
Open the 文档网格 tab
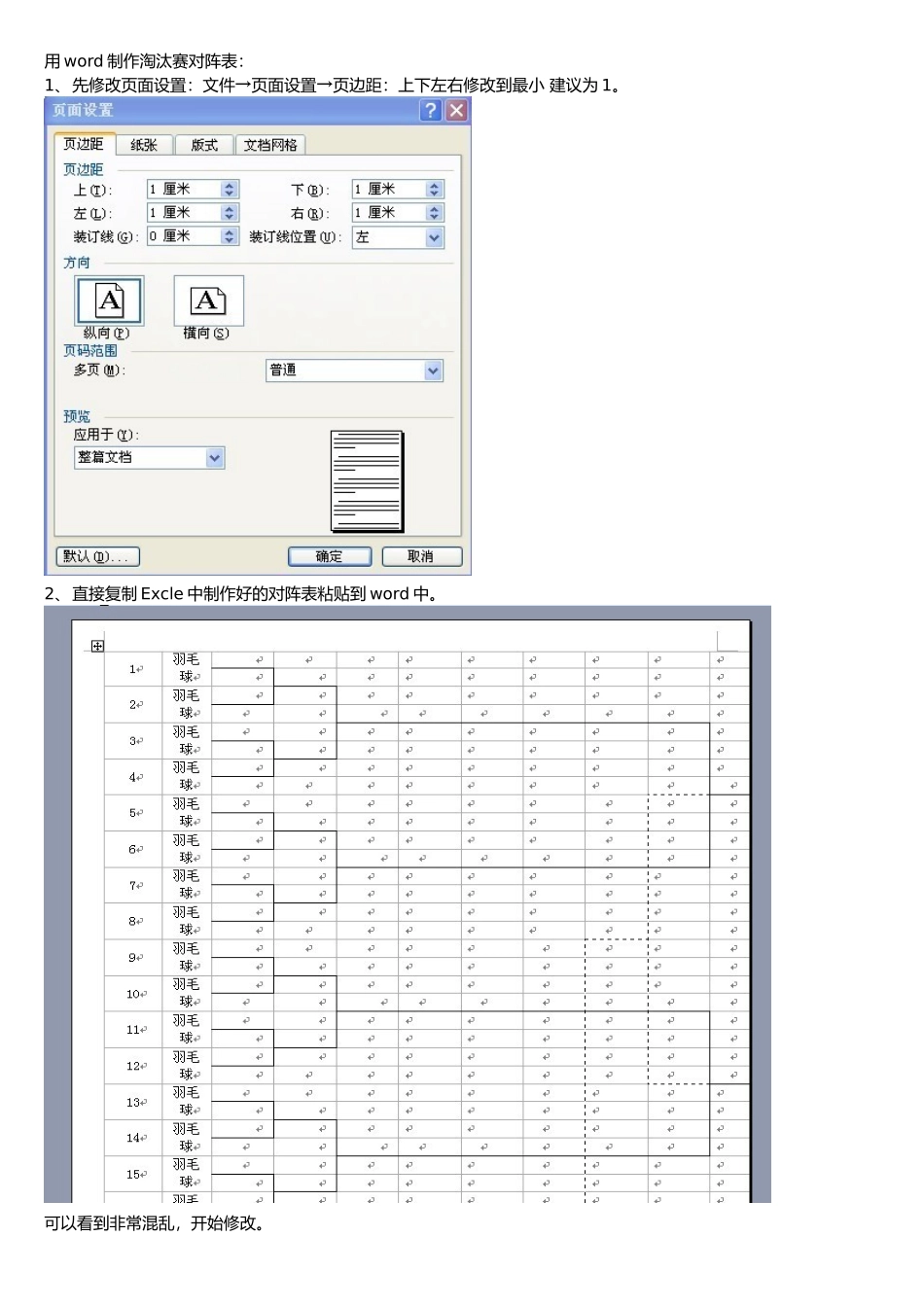270,145
